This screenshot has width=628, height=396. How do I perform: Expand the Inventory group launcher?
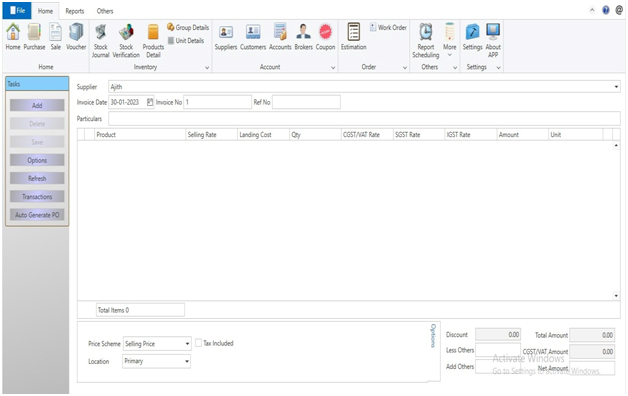tap(207, 68)
